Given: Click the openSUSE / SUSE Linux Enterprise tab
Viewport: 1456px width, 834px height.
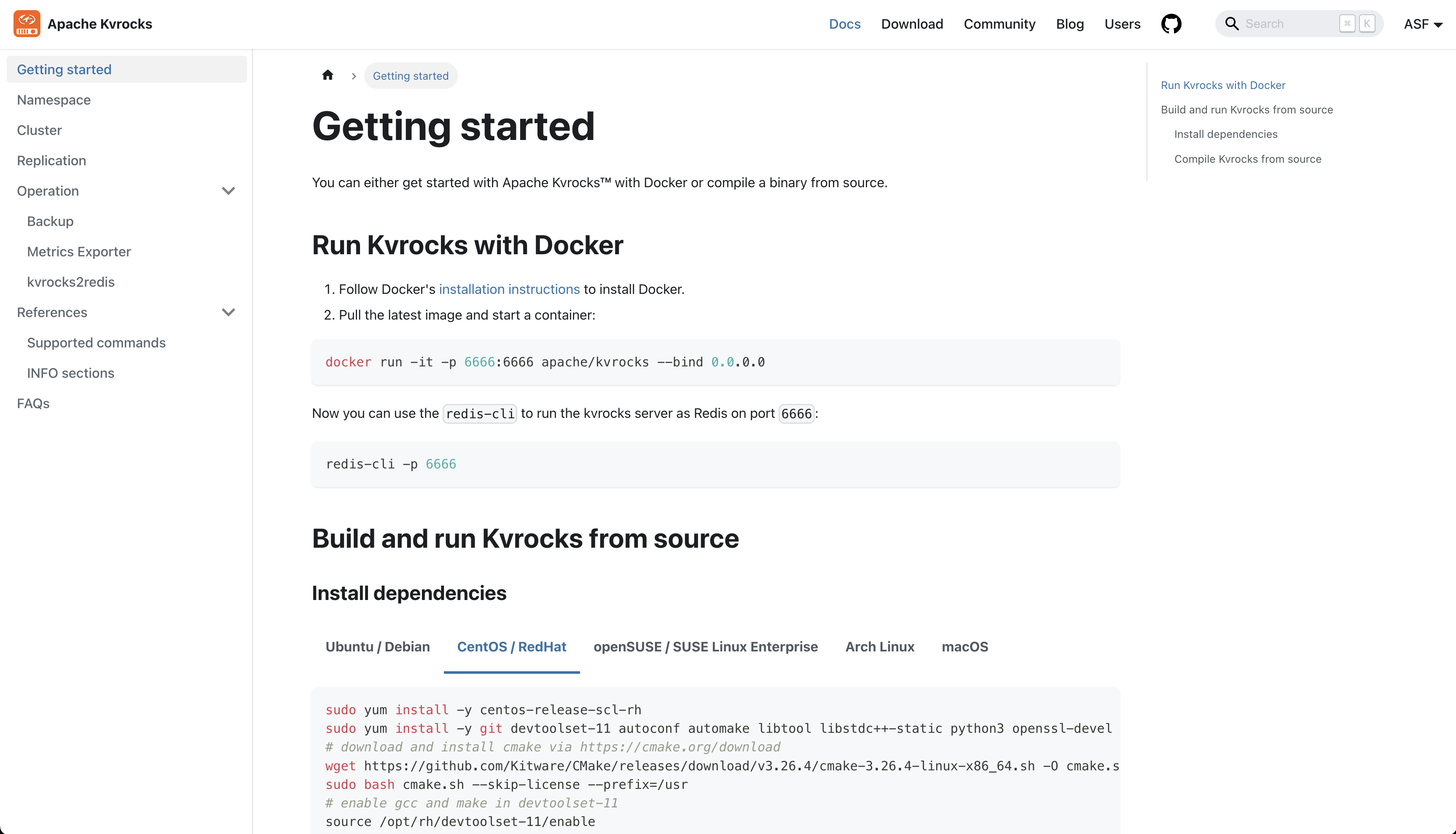Looking at the screenshot, I should (x=706, y=646).
